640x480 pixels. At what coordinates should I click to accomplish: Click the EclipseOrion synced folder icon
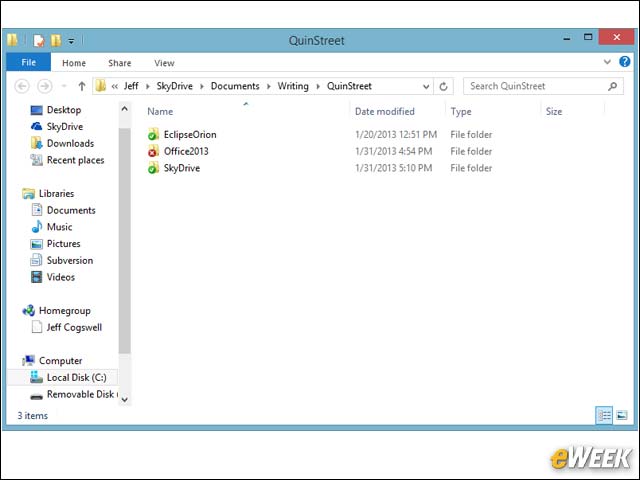pyautogui.click(x=153, y=134)
